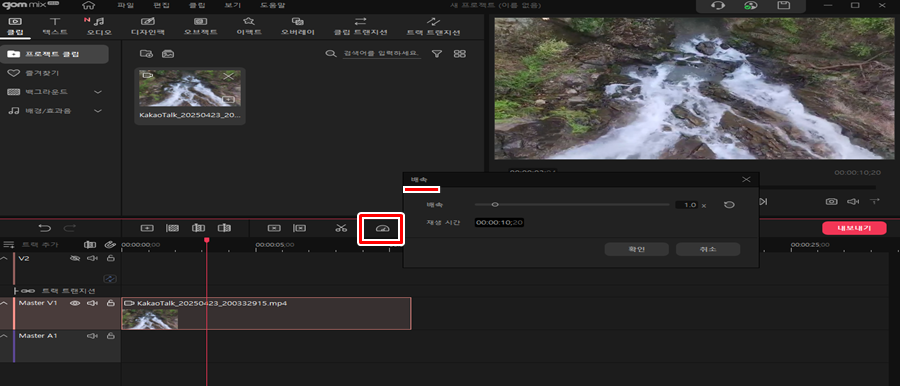The width and height of the screenshot is (900, 386).
Task: Expand the 배경/효과음 section chevron
Action: (98, 111)
